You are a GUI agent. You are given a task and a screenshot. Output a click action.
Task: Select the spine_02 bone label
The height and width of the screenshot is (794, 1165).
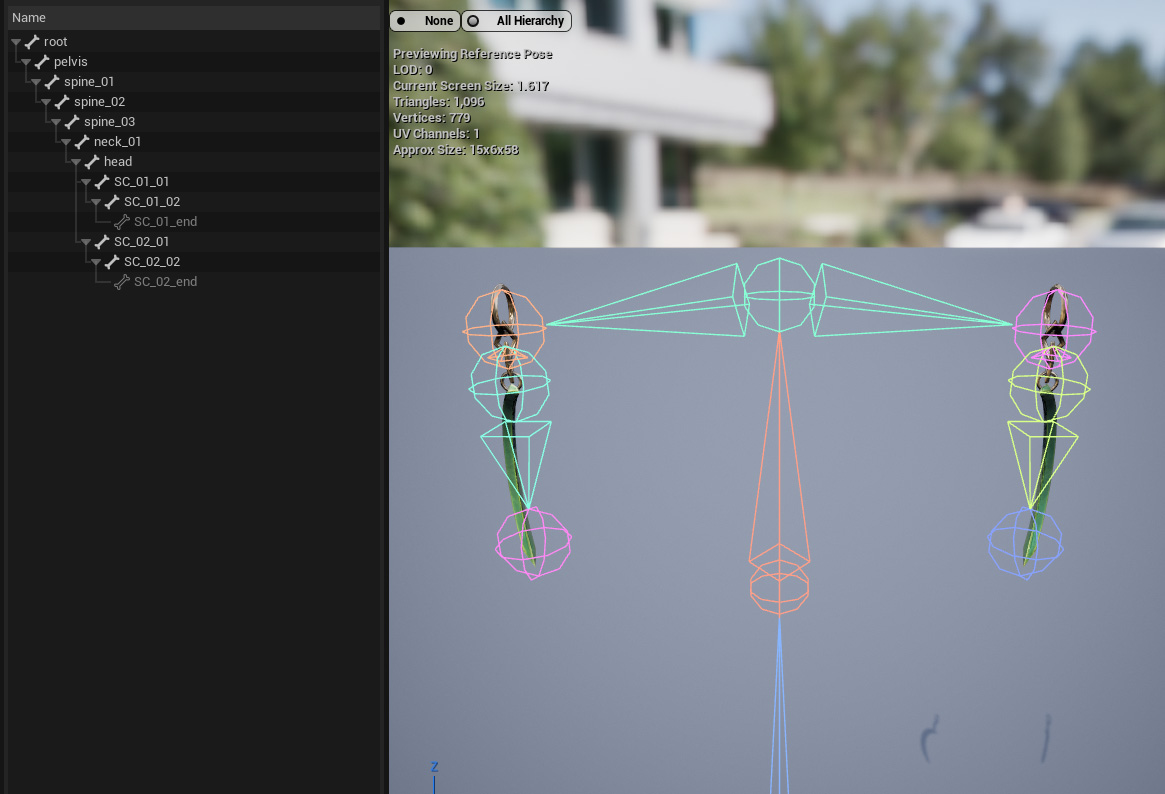[100, 102]
